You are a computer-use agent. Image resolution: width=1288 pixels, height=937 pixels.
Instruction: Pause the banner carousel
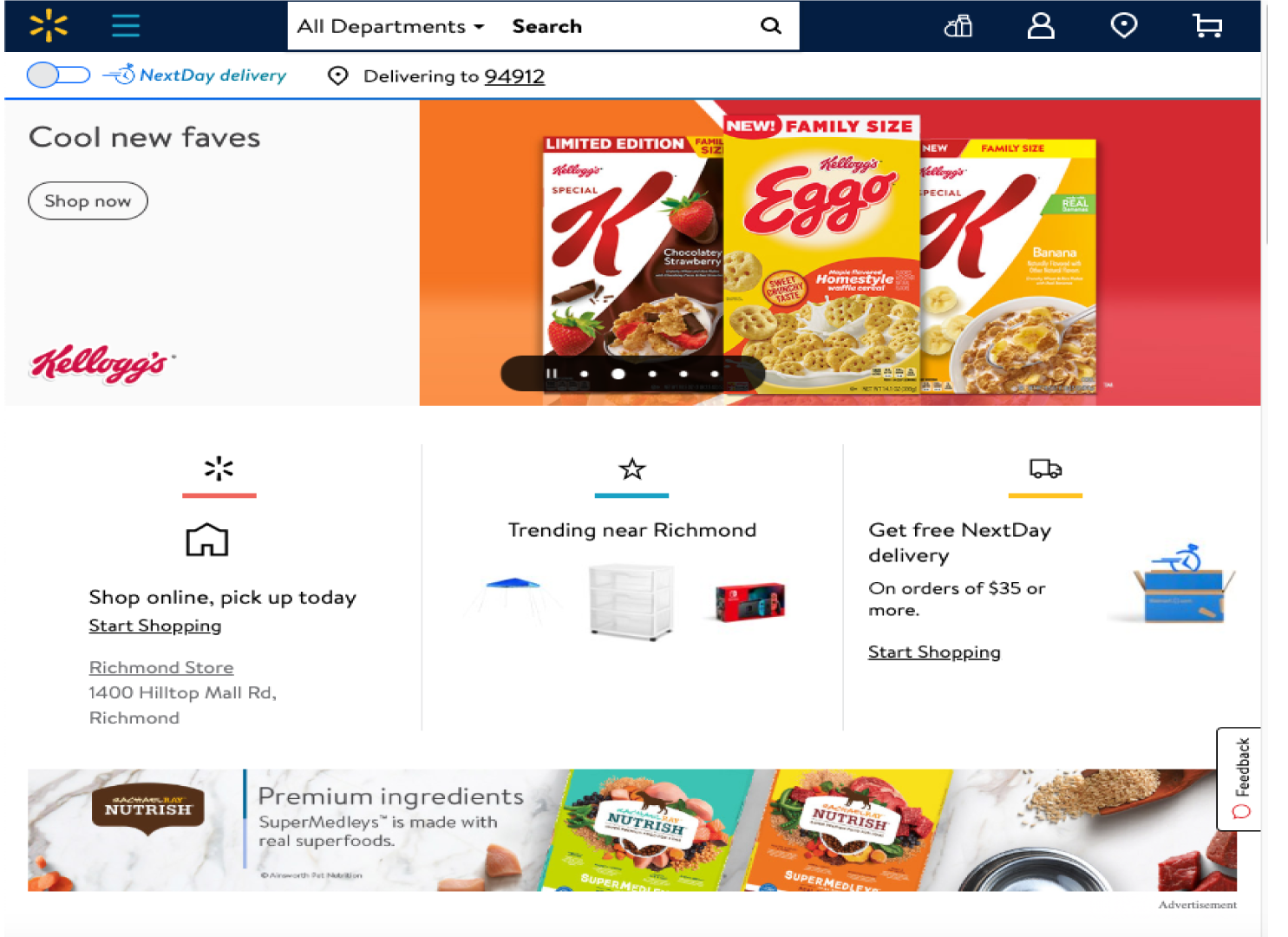pyautogui.click(x=552, y=374)
